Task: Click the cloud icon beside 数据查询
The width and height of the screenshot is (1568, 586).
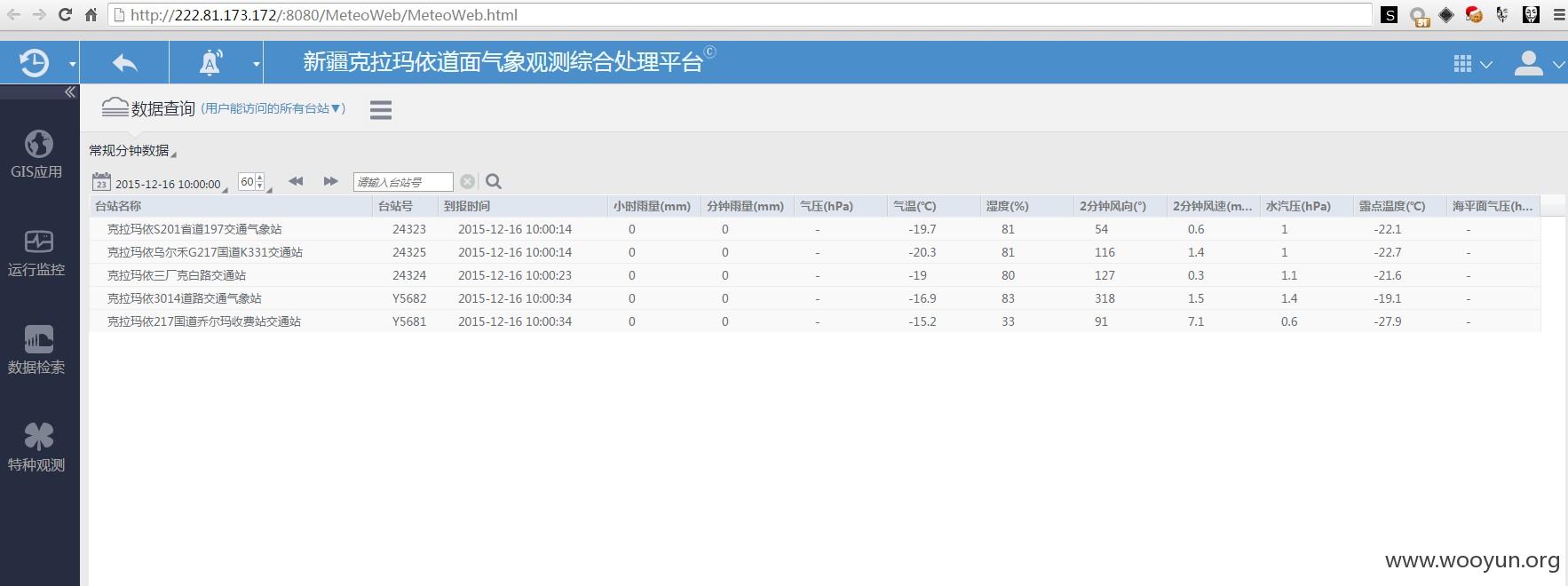Action: 115,107
